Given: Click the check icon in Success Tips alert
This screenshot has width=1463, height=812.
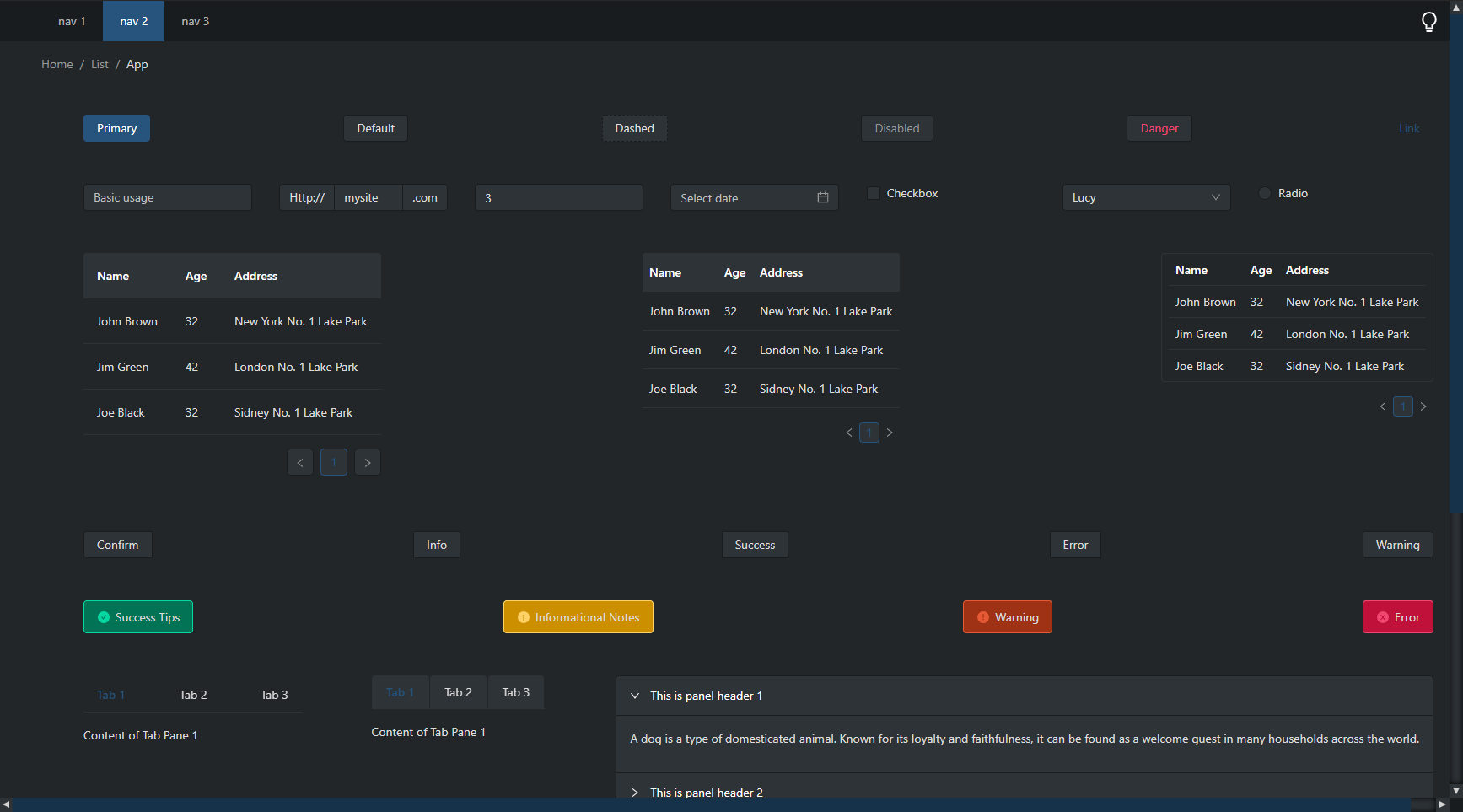Looking at the screenshot, I should [x=103, y=616].
